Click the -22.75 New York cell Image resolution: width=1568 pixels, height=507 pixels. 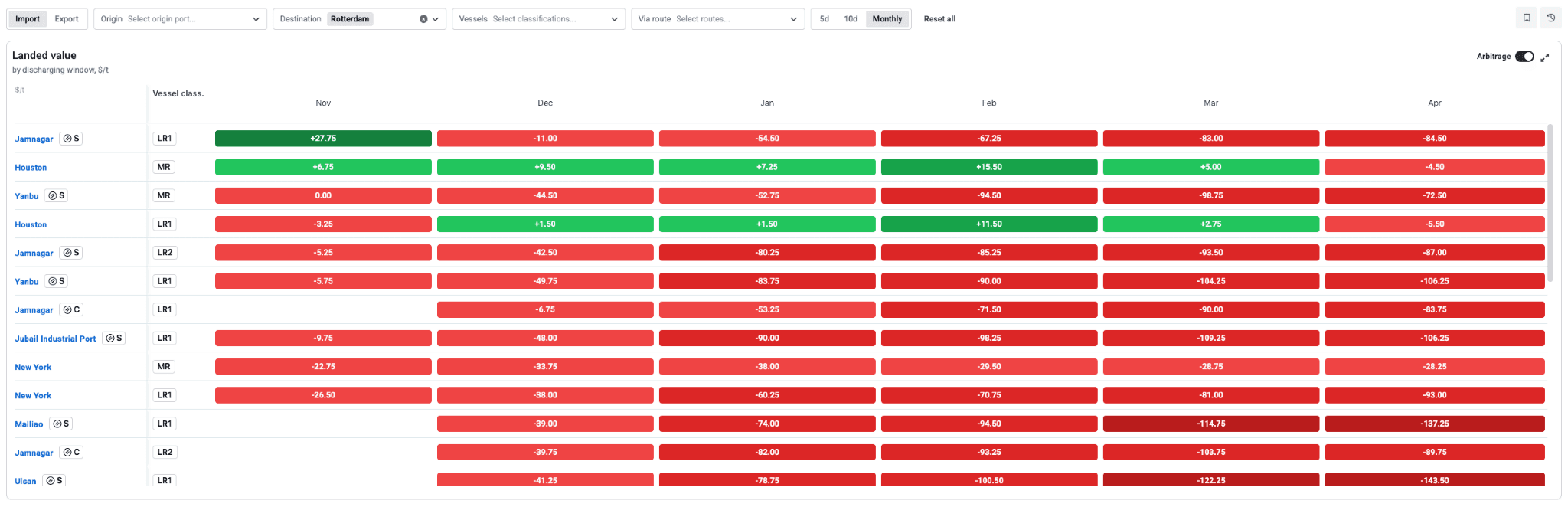pos(323,366)
